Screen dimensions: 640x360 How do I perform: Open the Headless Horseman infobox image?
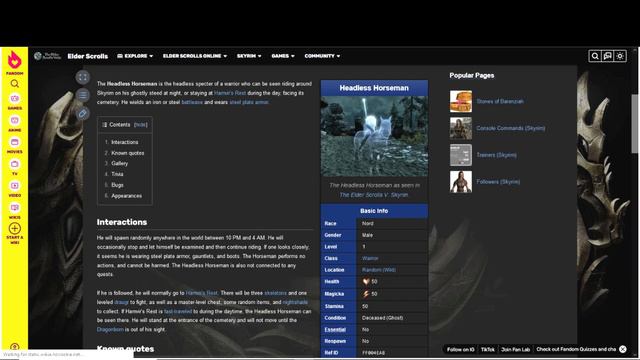click(x=374, y=136)
